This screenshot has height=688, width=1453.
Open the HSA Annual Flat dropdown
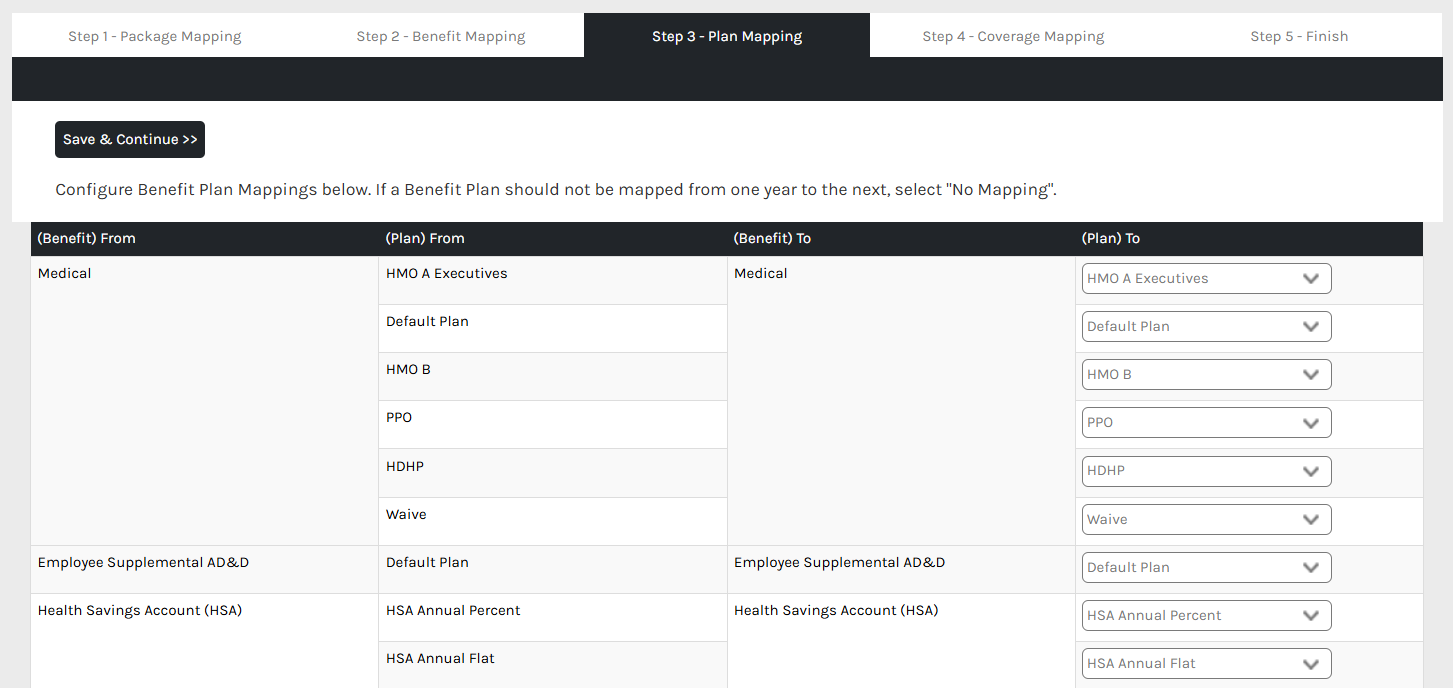point(1207,664)
